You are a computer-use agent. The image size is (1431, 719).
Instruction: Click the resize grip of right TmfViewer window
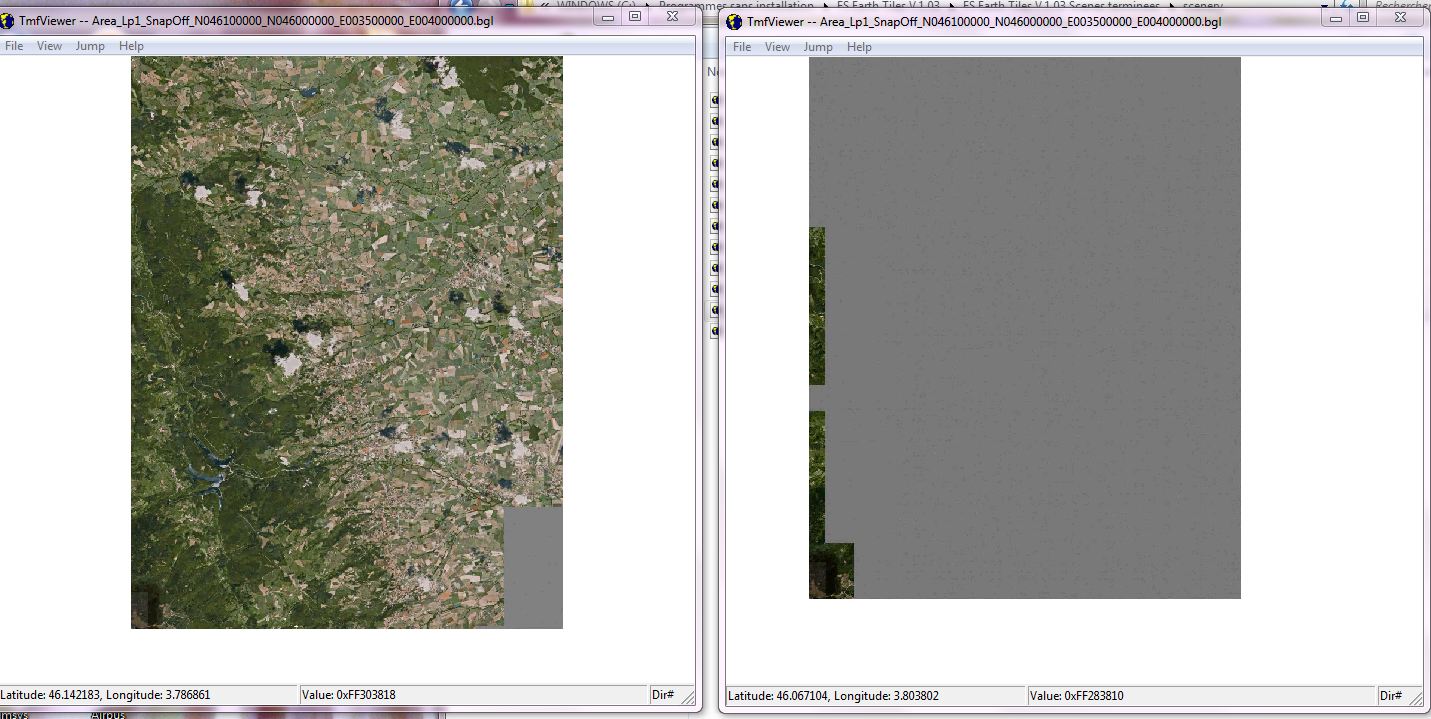pos(1416,699)
